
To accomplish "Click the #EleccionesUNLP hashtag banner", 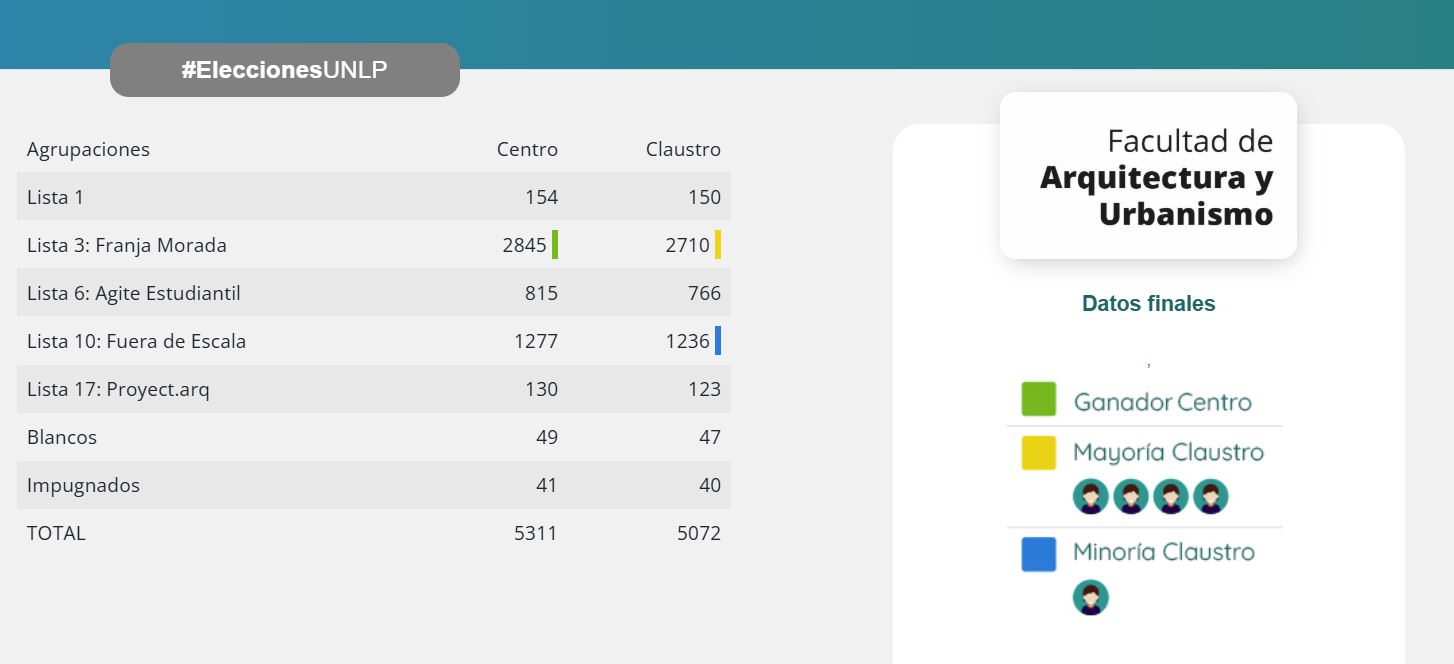I will tap(284, 70).
